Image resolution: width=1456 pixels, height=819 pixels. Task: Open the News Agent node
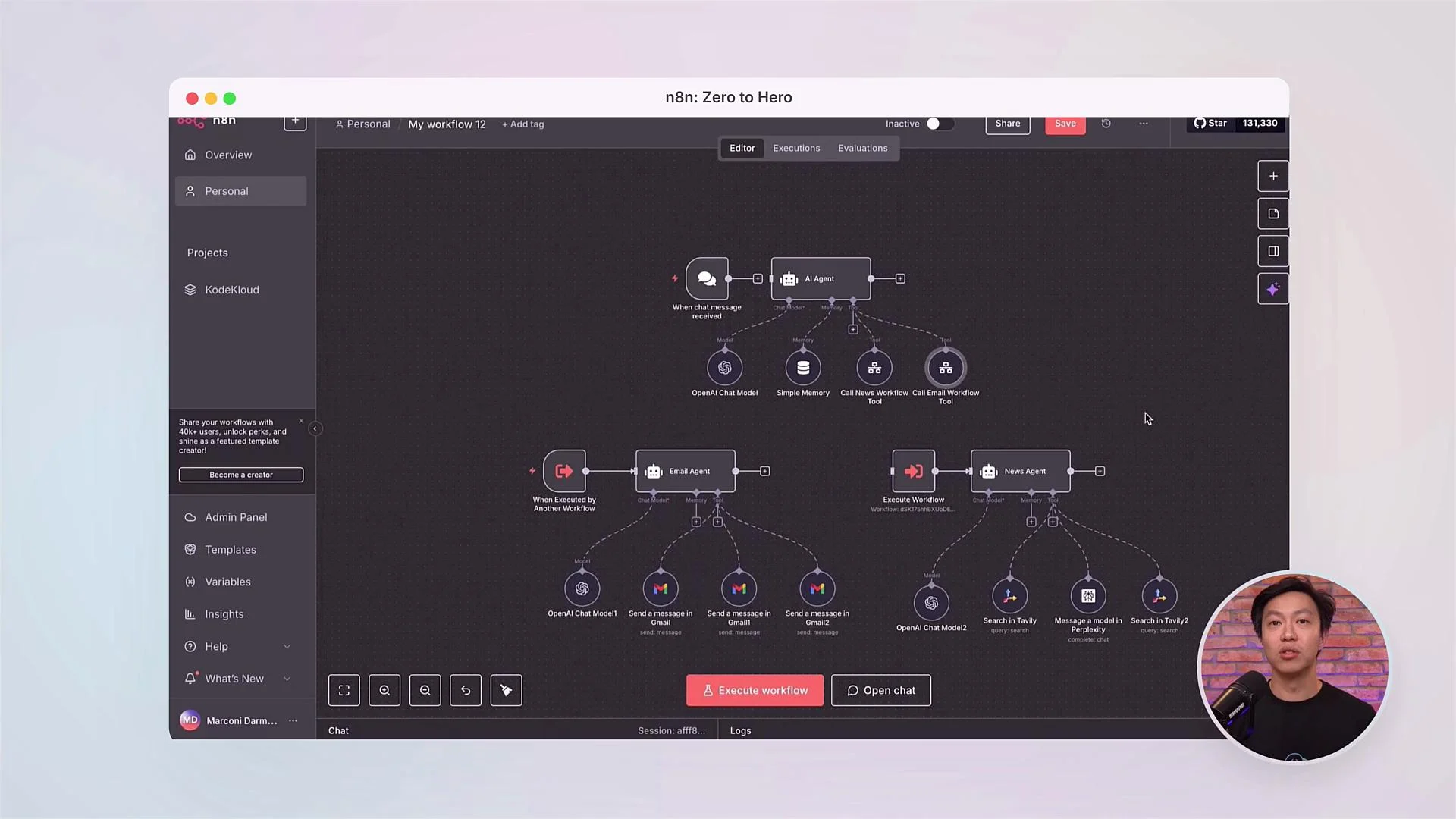click(1021, 471)
